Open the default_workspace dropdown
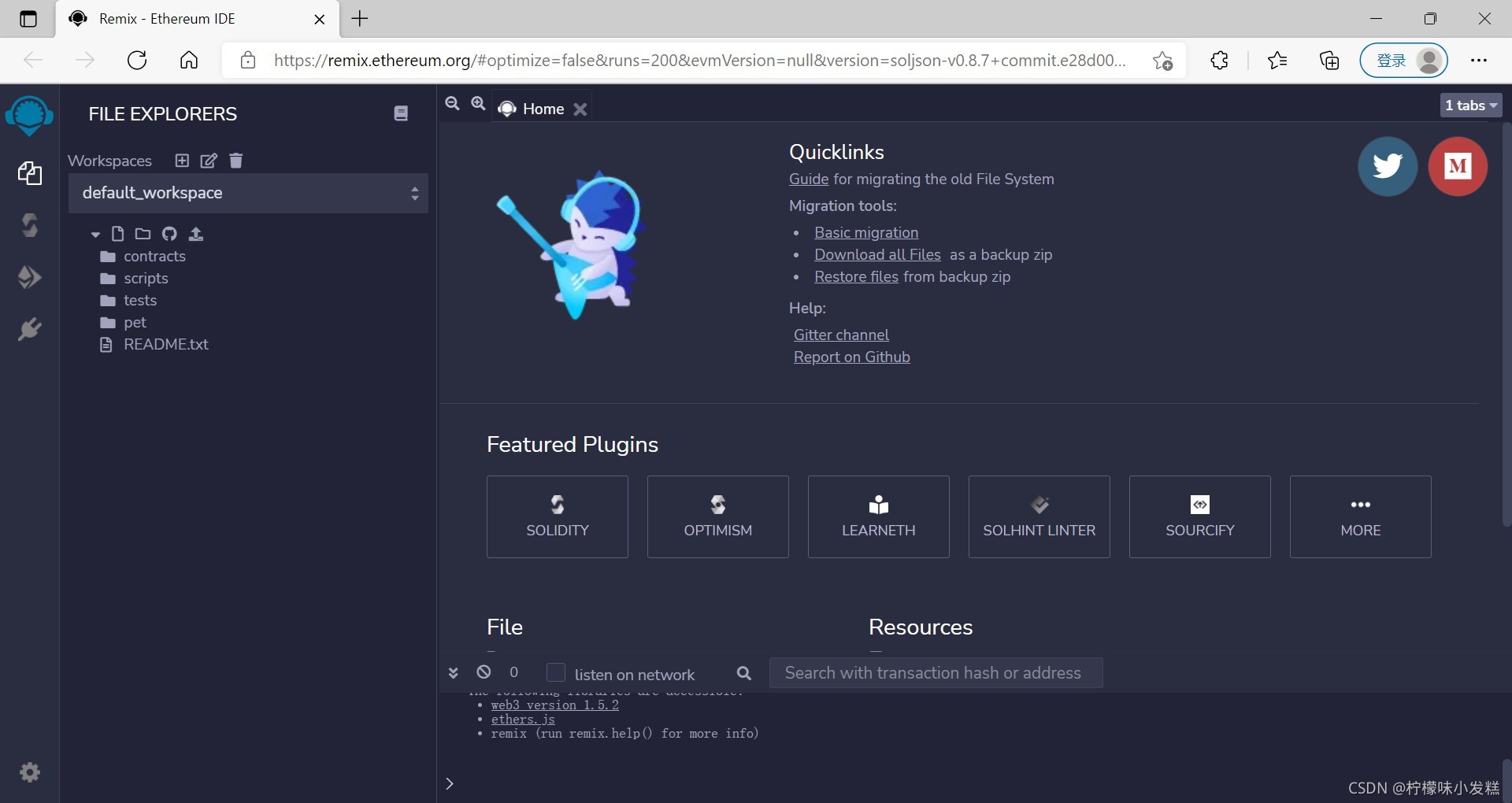 coord(248,193)
